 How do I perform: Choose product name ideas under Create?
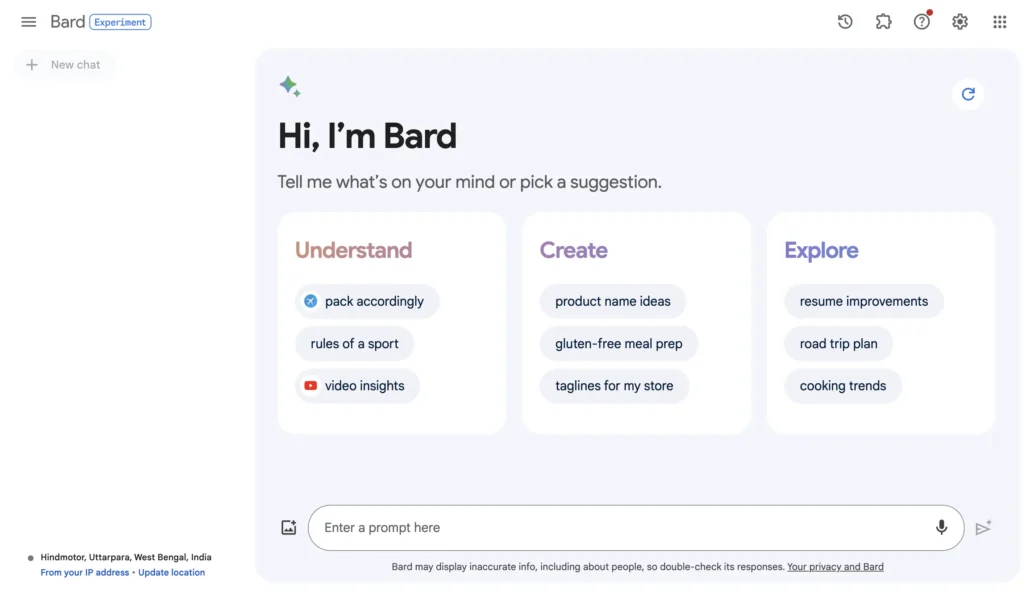613,301
